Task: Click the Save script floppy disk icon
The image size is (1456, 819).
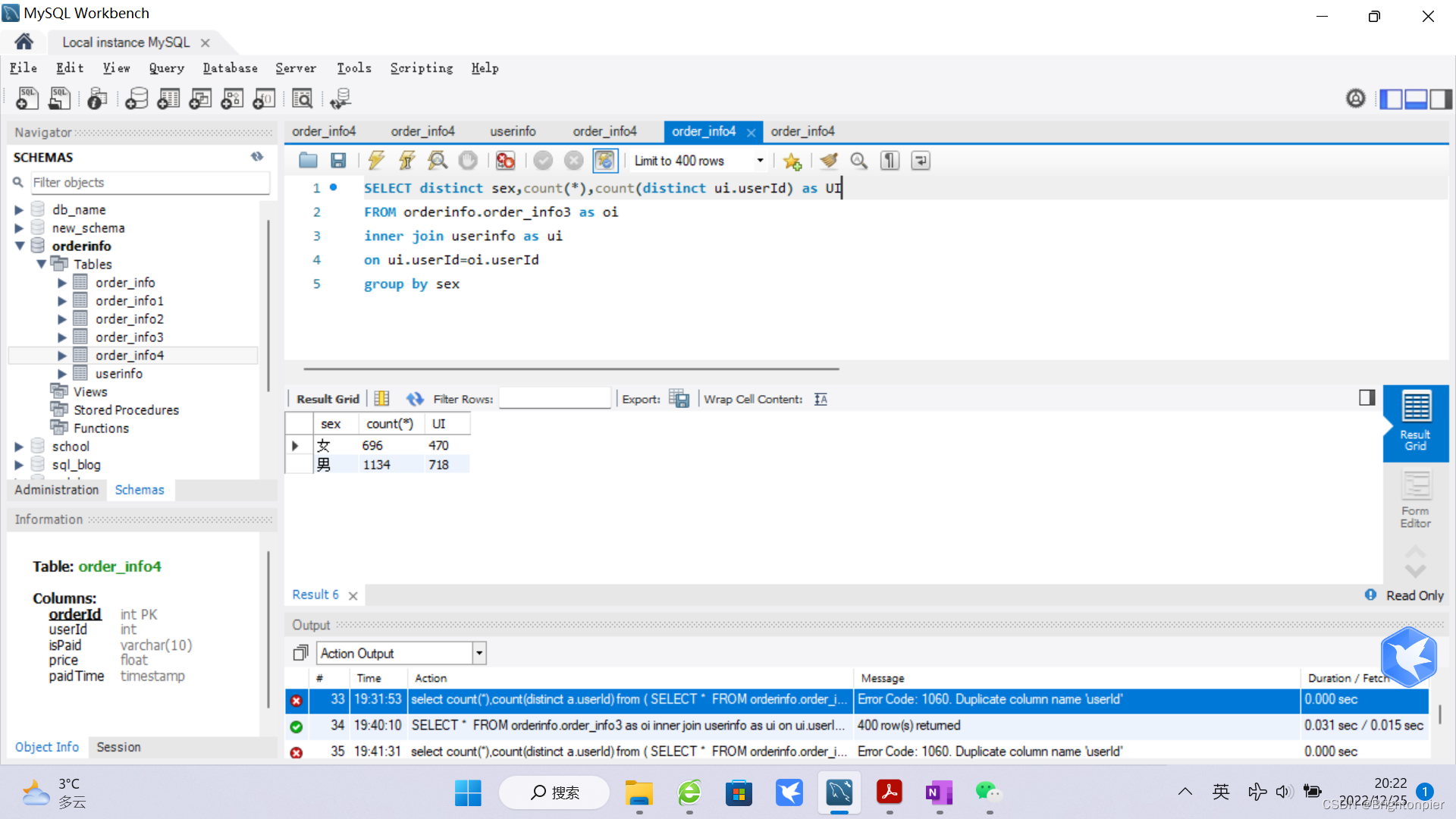Action: (338, 160)
